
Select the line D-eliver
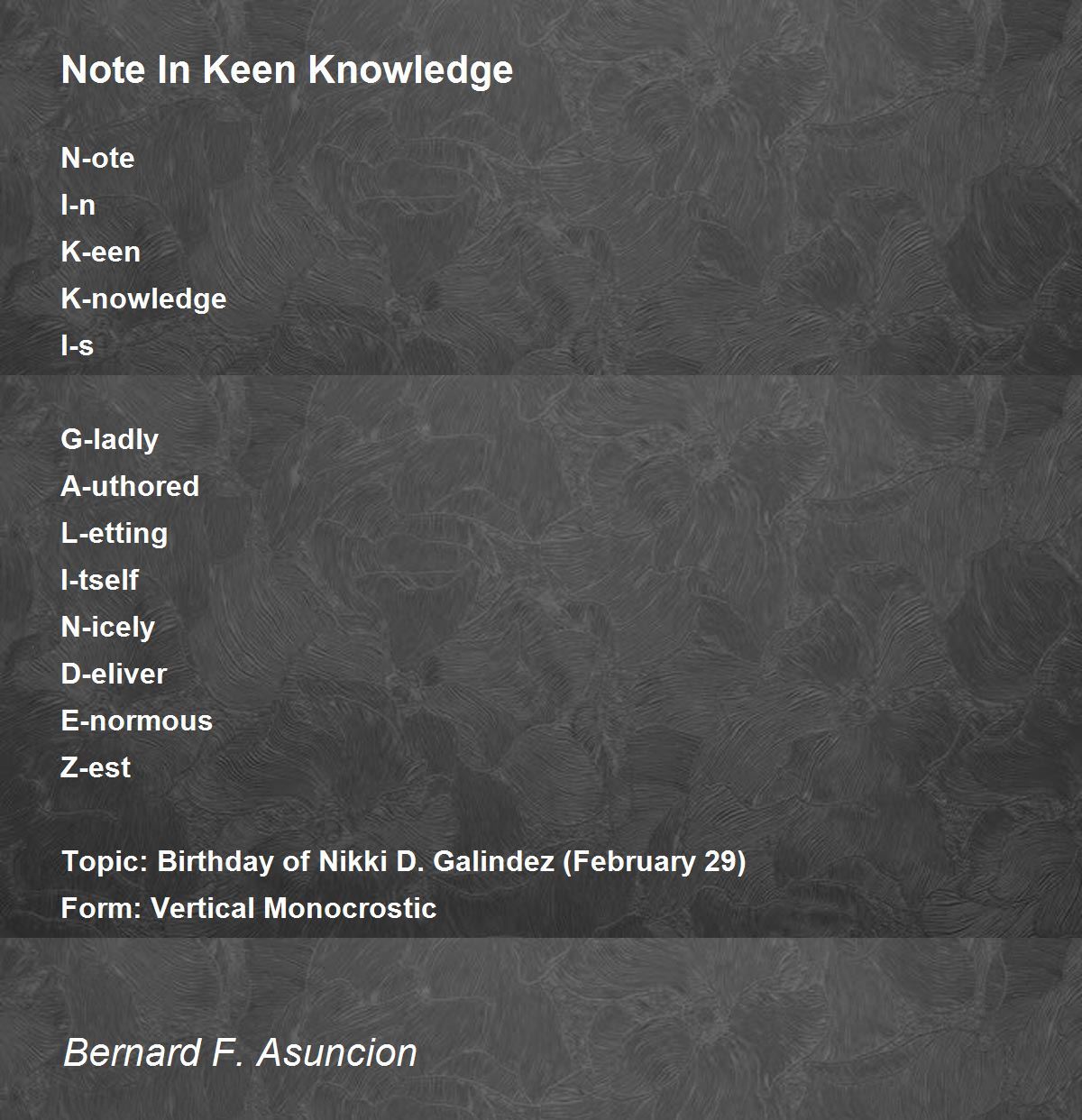click(x=114, y=674)
